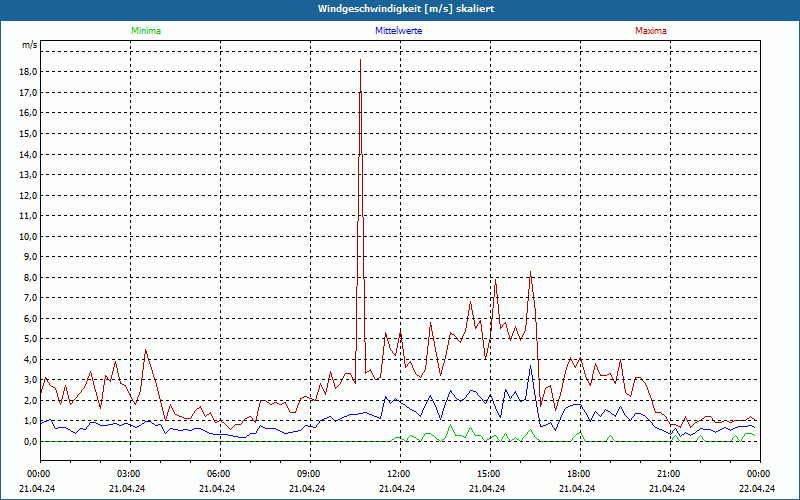
Task: Click the 7,0 y-axis value
Action: click(30, 298)
